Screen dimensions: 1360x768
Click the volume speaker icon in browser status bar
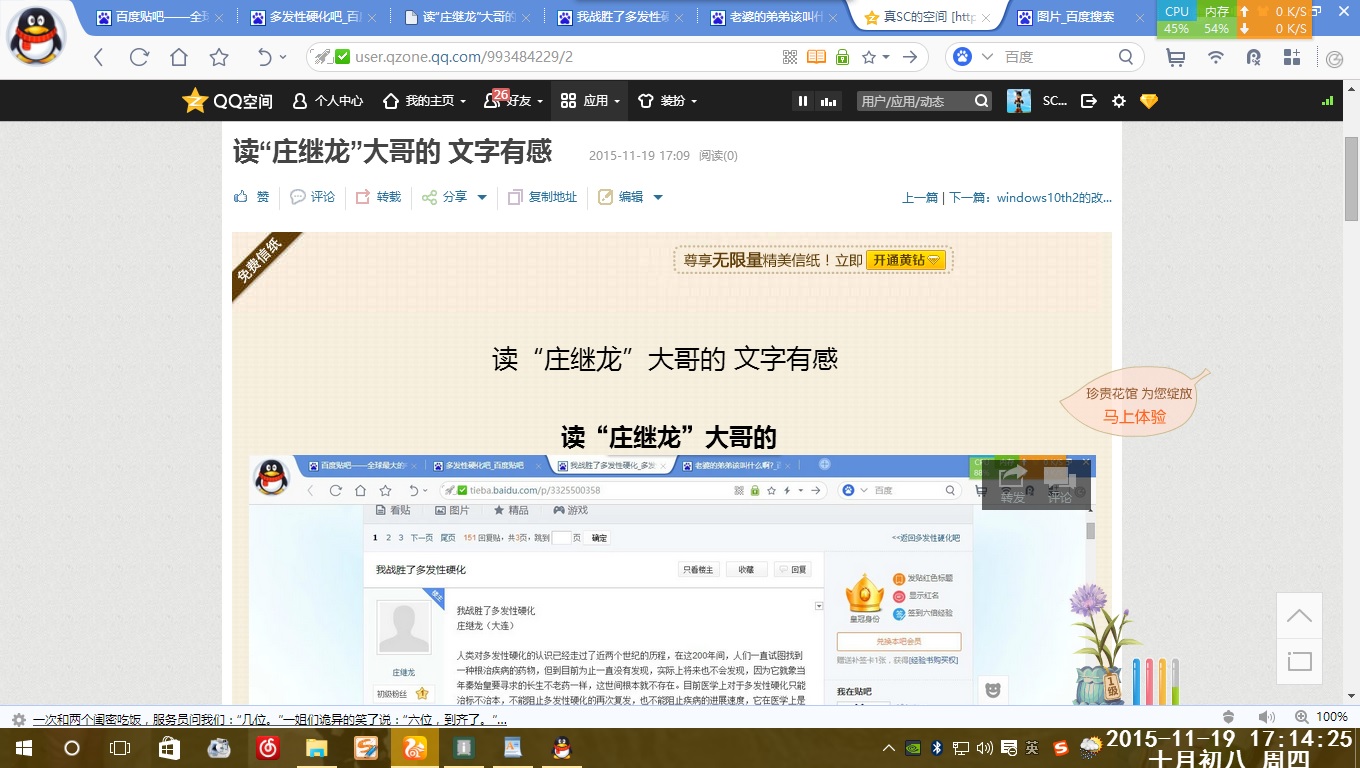click(1265, 717)
